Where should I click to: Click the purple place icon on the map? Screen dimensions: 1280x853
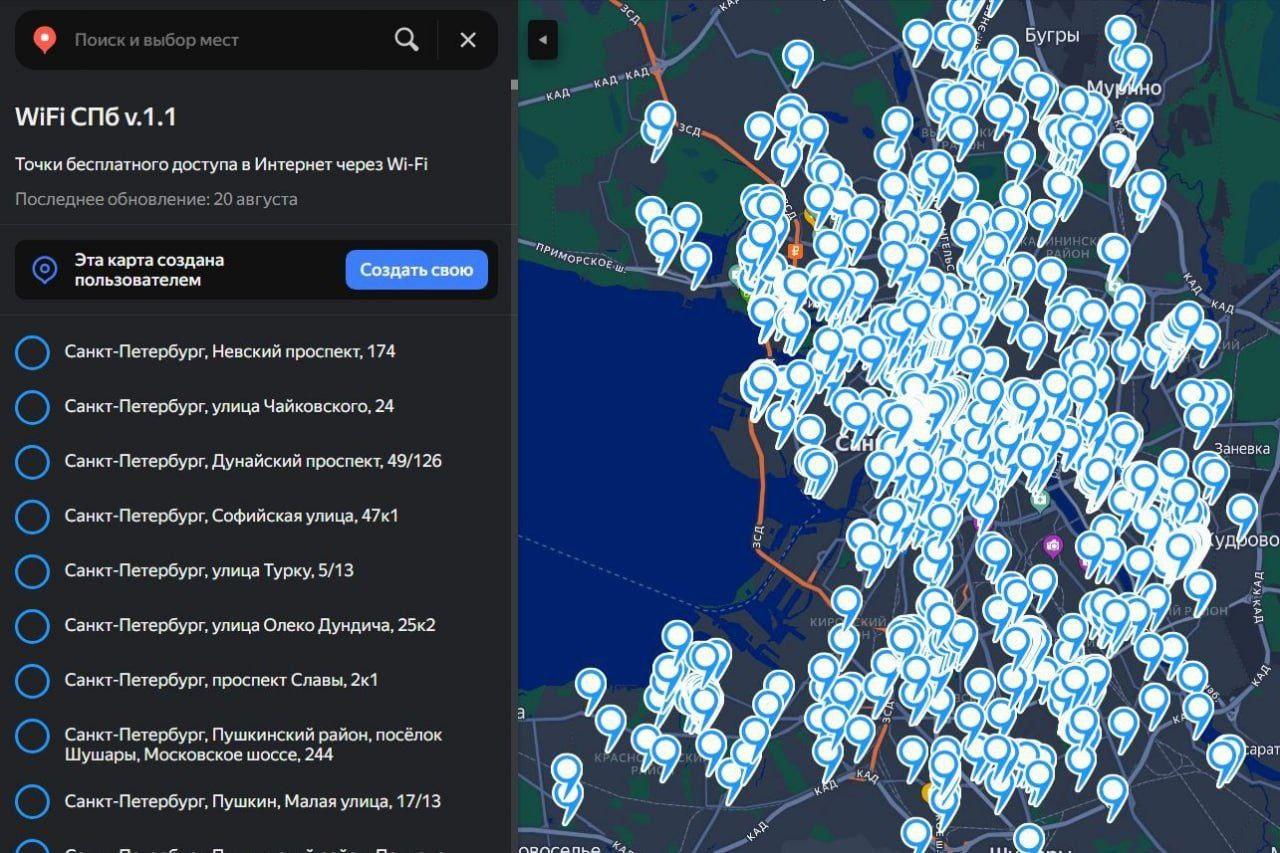[1052, 546]
